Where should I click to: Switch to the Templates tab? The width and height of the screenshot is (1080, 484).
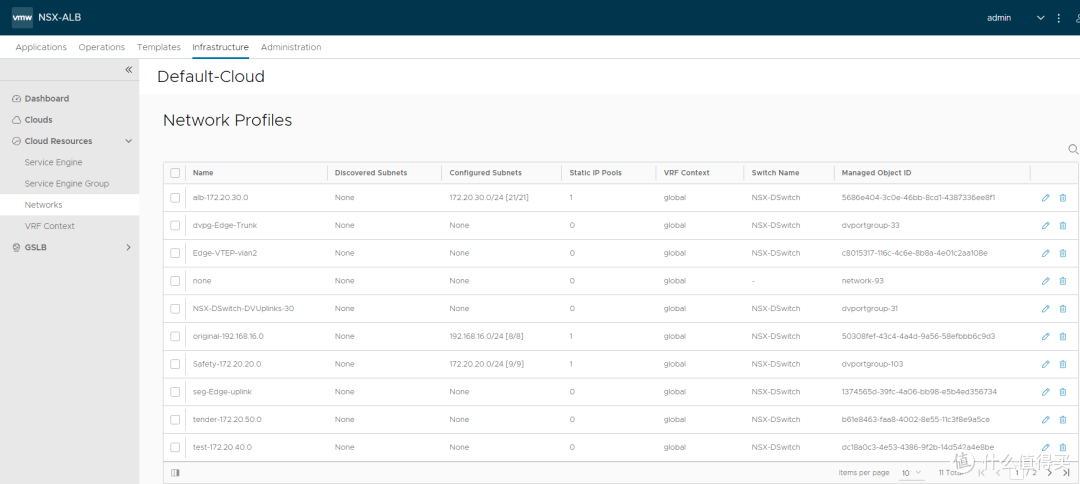click(x=159, y=47)
